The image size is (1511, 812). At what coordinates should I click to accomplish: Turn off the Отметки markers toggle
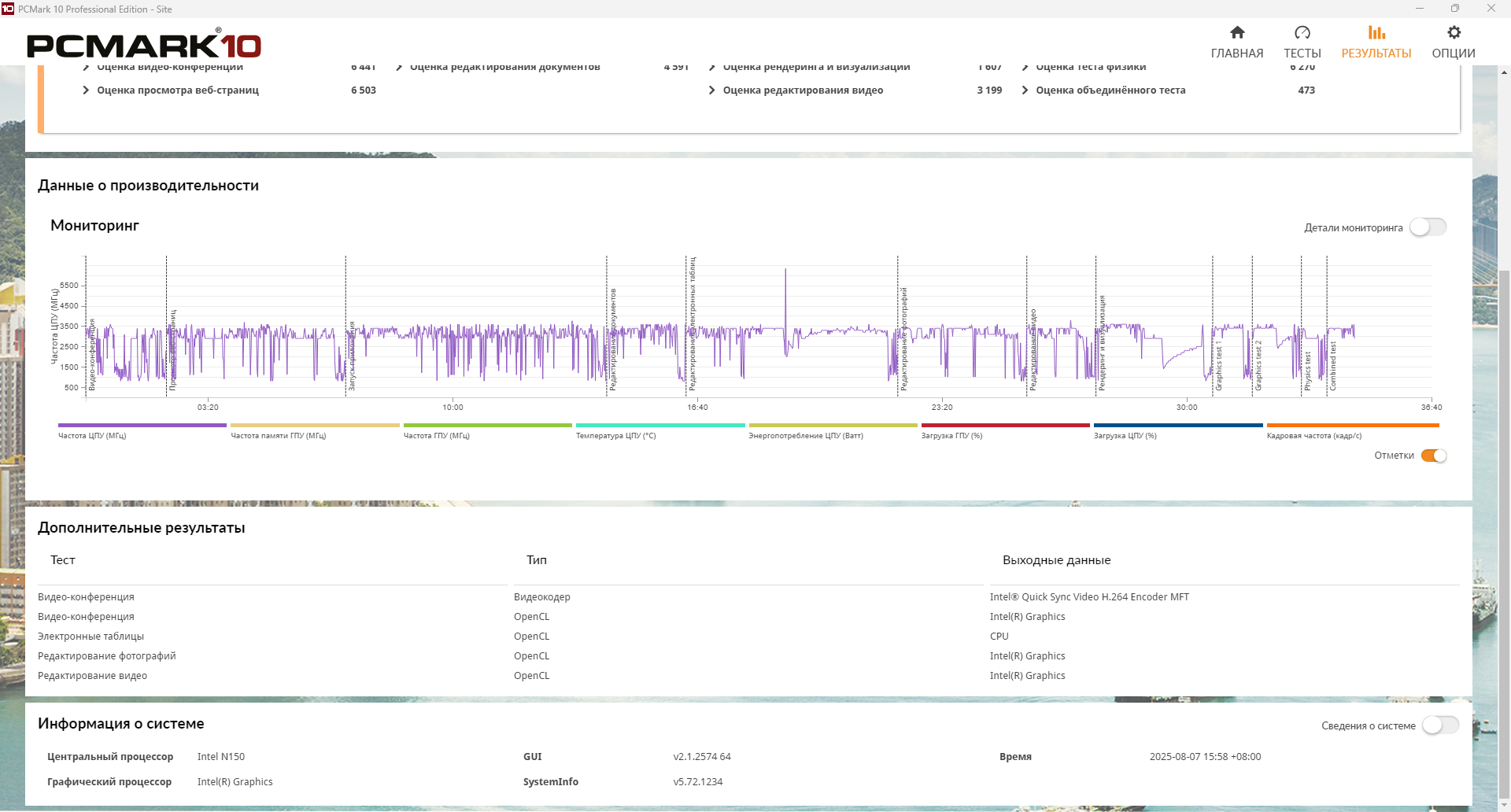point(1433,456)
